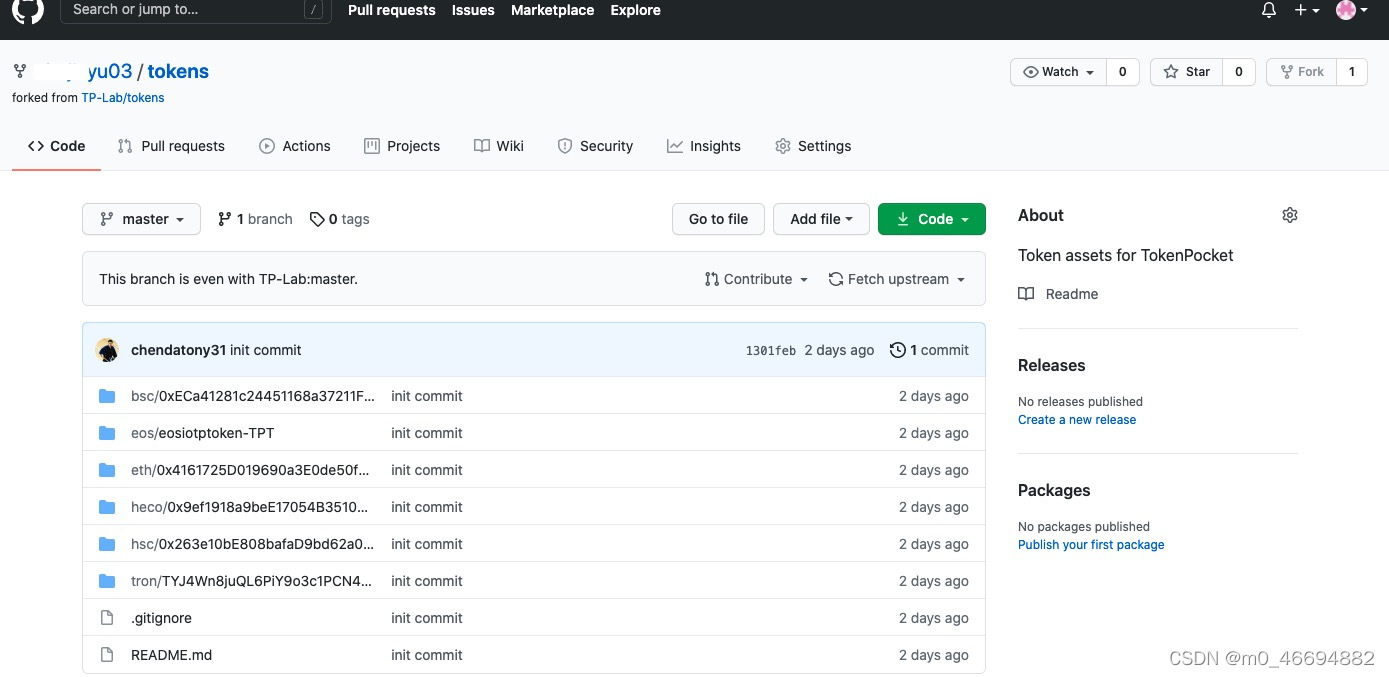
Task: Select the Code repository tab
Action: [57, 146]
